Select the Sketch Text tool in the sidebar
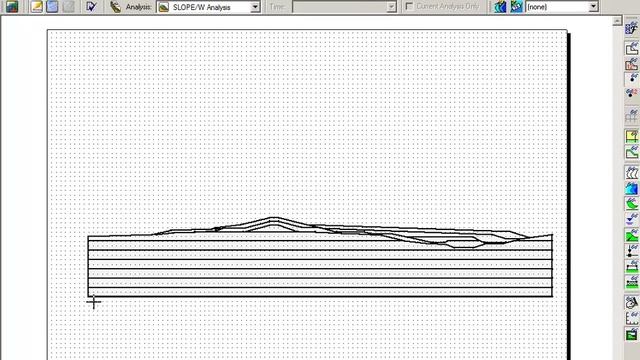The image size is (640, 360). coord(631,302)
